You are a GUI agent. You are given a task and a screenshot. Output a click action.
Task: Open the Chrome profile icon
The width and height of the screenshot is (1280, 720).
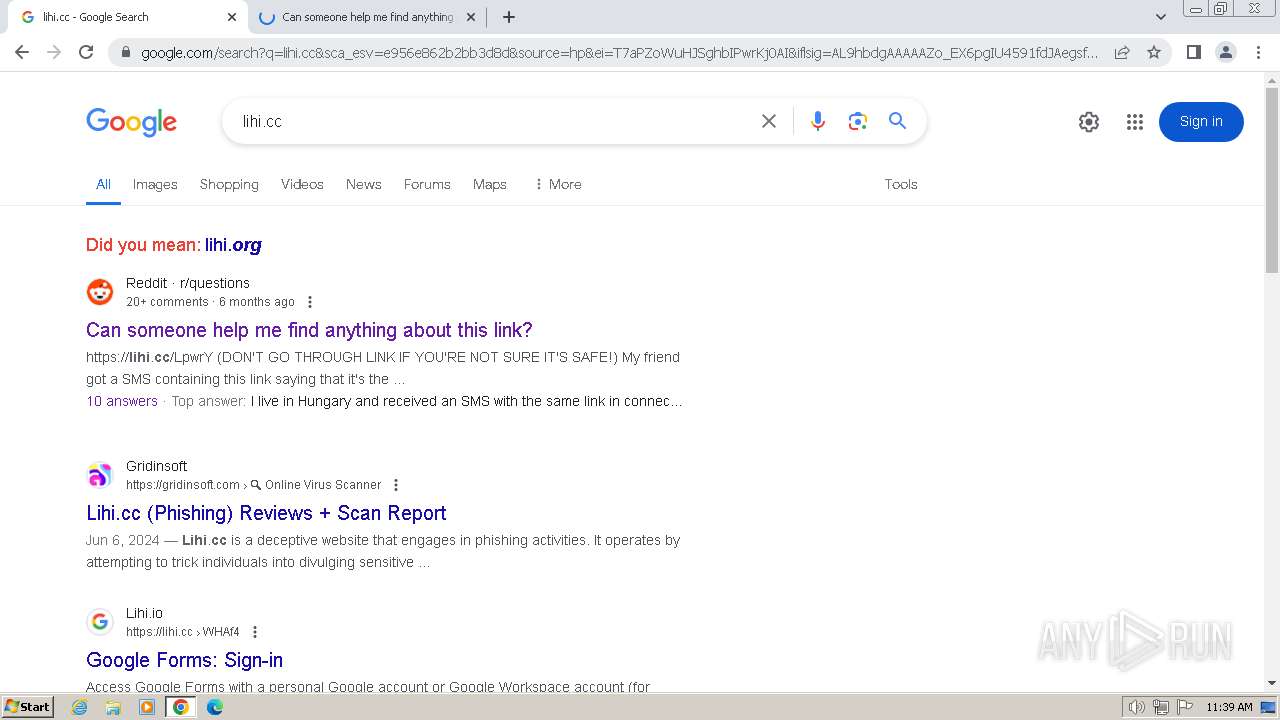point(1225,52)
